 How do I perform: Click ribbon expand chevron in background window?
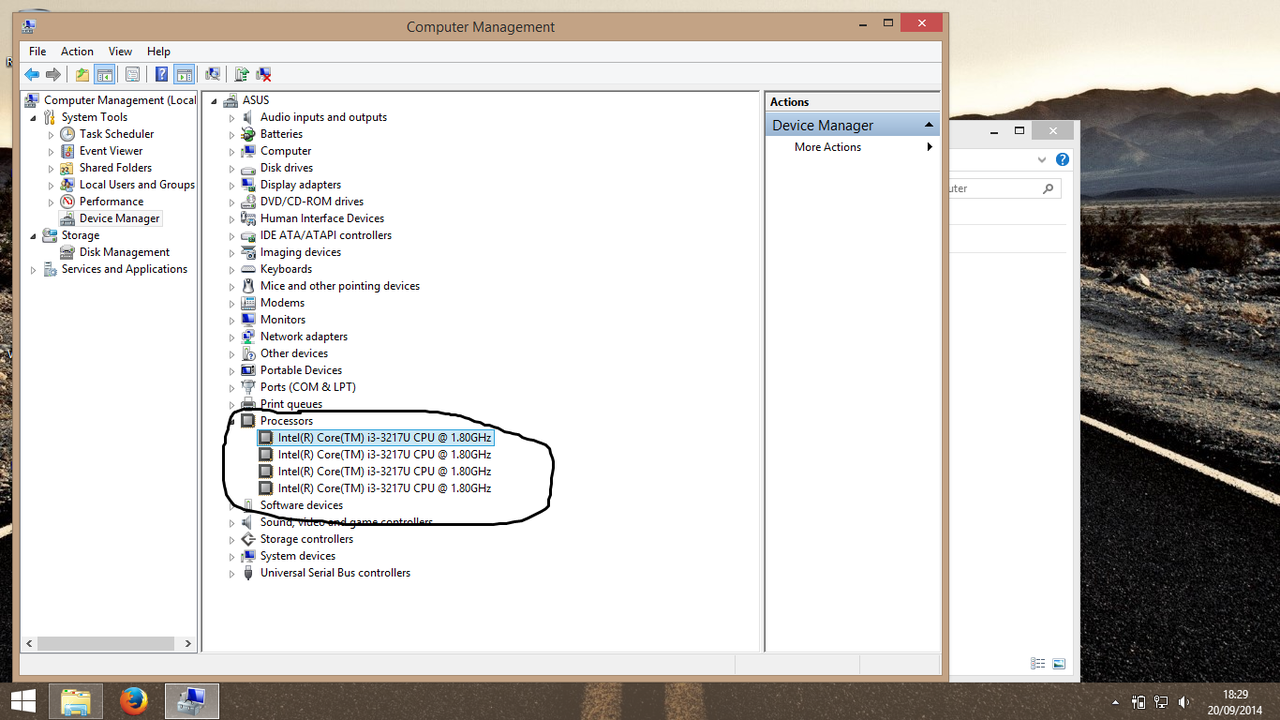[1042, 160]
